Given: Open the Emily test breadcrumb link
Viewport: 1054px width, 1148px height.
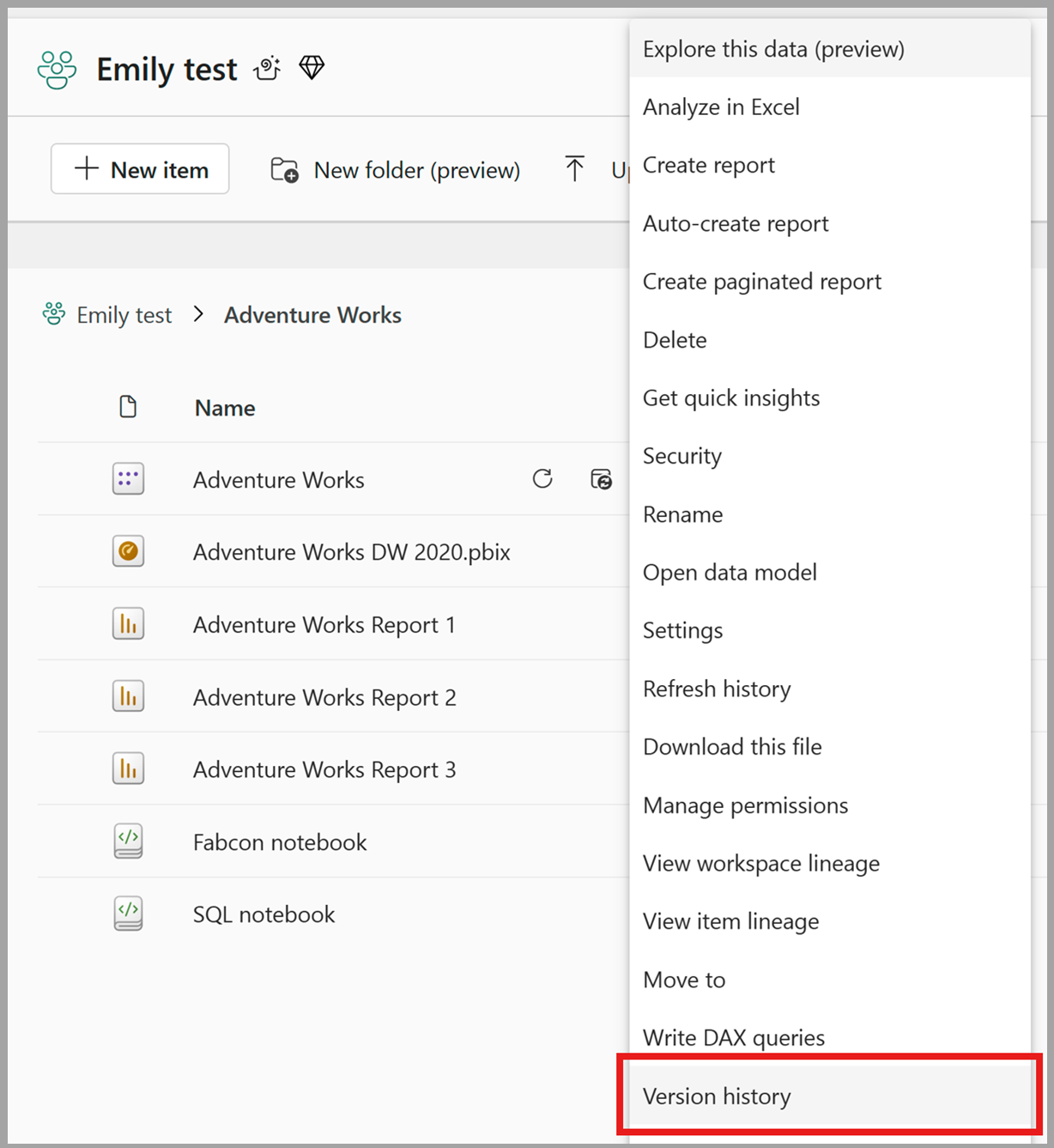Looking at the screenshot, I should tap(124, 314).
